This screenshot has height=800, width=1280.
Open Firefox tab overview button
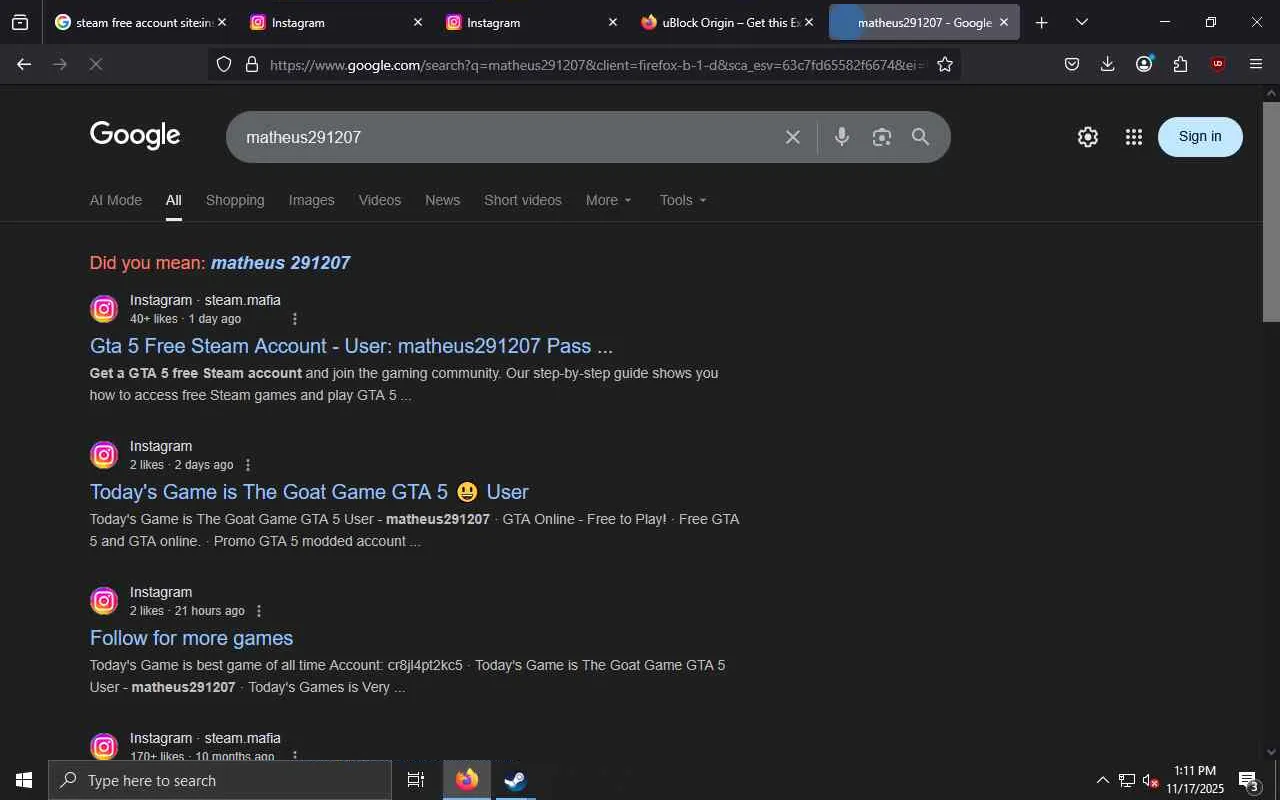20,22
